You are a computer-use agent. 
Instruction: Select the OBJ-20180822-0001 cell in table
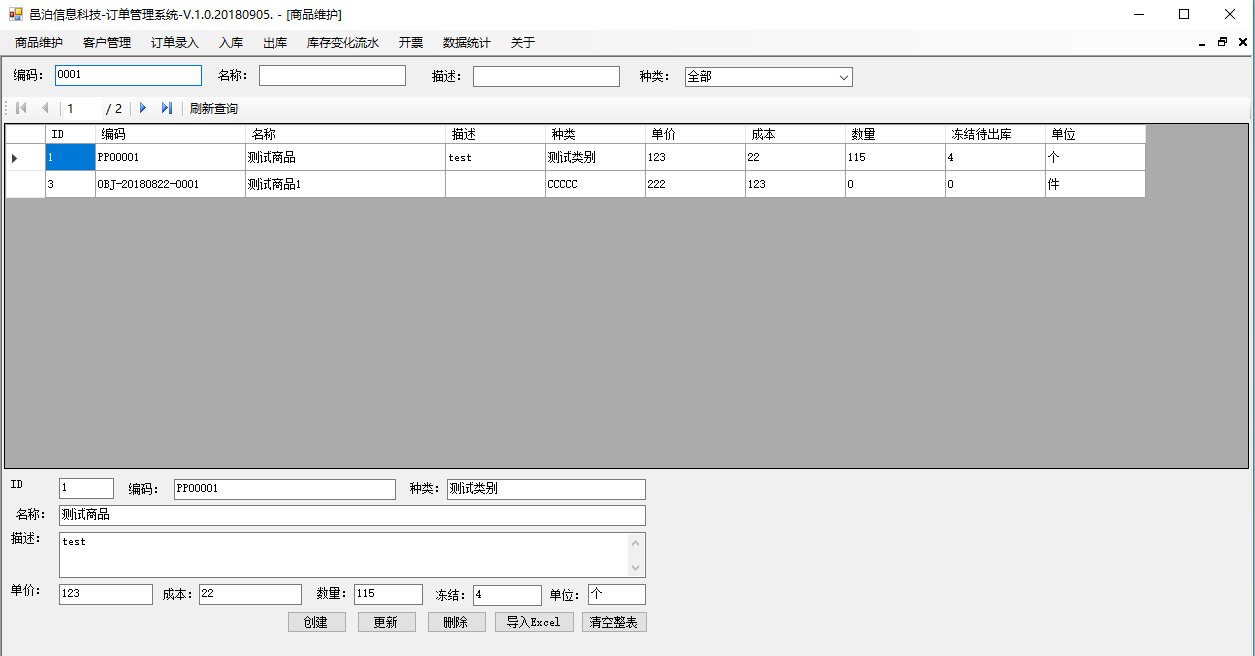170,185
